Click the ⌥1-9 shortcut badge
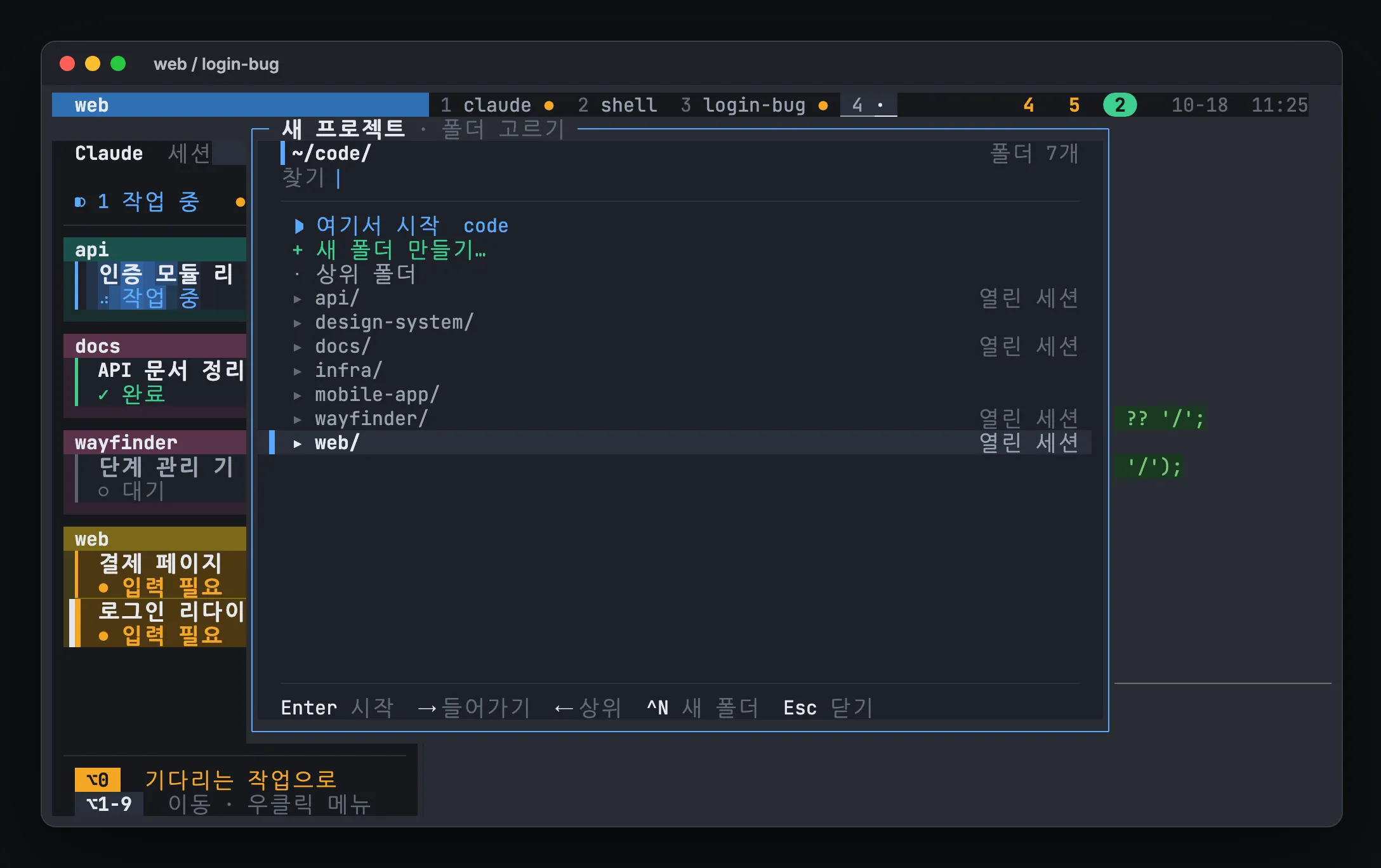This screenshot has width=1381, height=868. pos(109,804)
